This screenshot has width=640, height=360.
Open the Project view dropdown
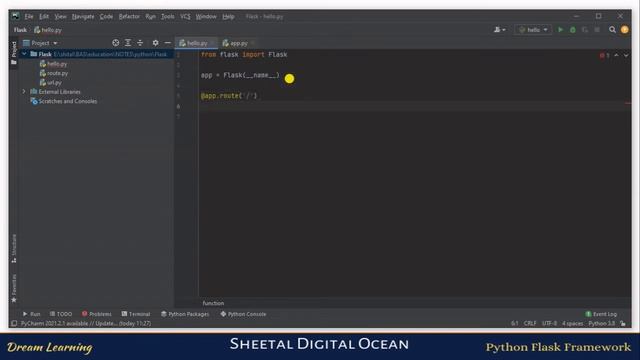40,43
